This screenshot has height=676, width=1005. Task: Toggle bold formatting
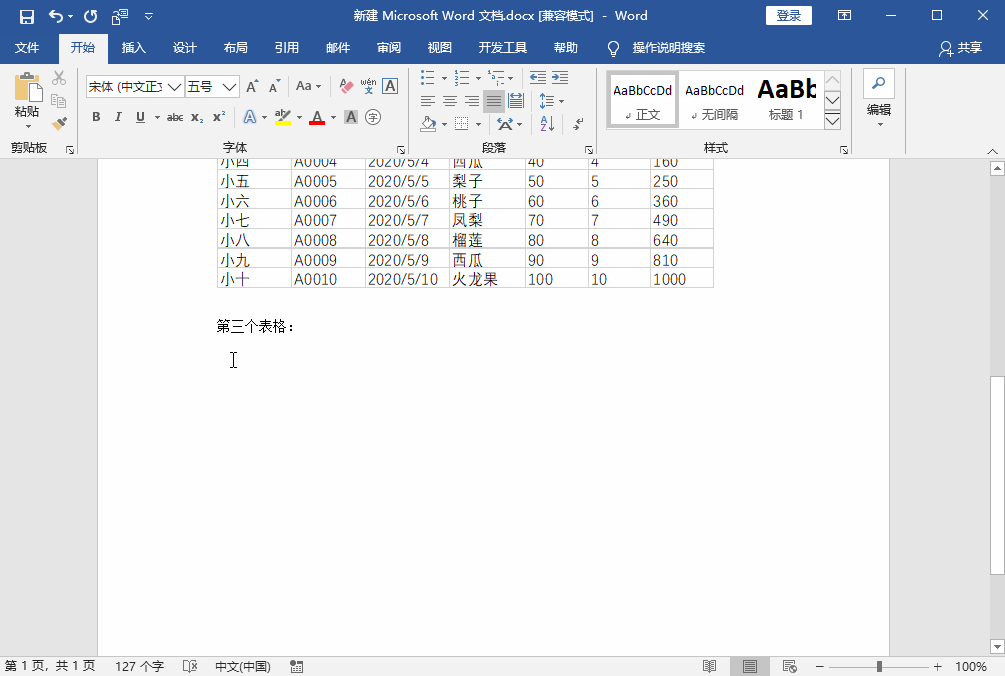pos(96,117)
